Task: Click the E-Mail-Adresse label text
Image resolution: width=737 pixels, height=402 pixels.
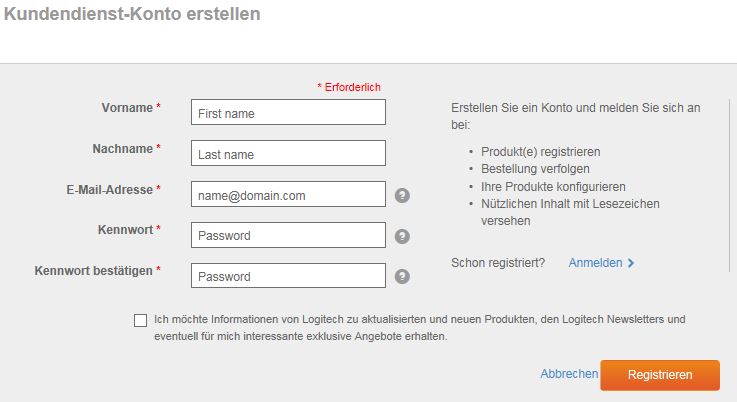Action: tap(110, 189)
